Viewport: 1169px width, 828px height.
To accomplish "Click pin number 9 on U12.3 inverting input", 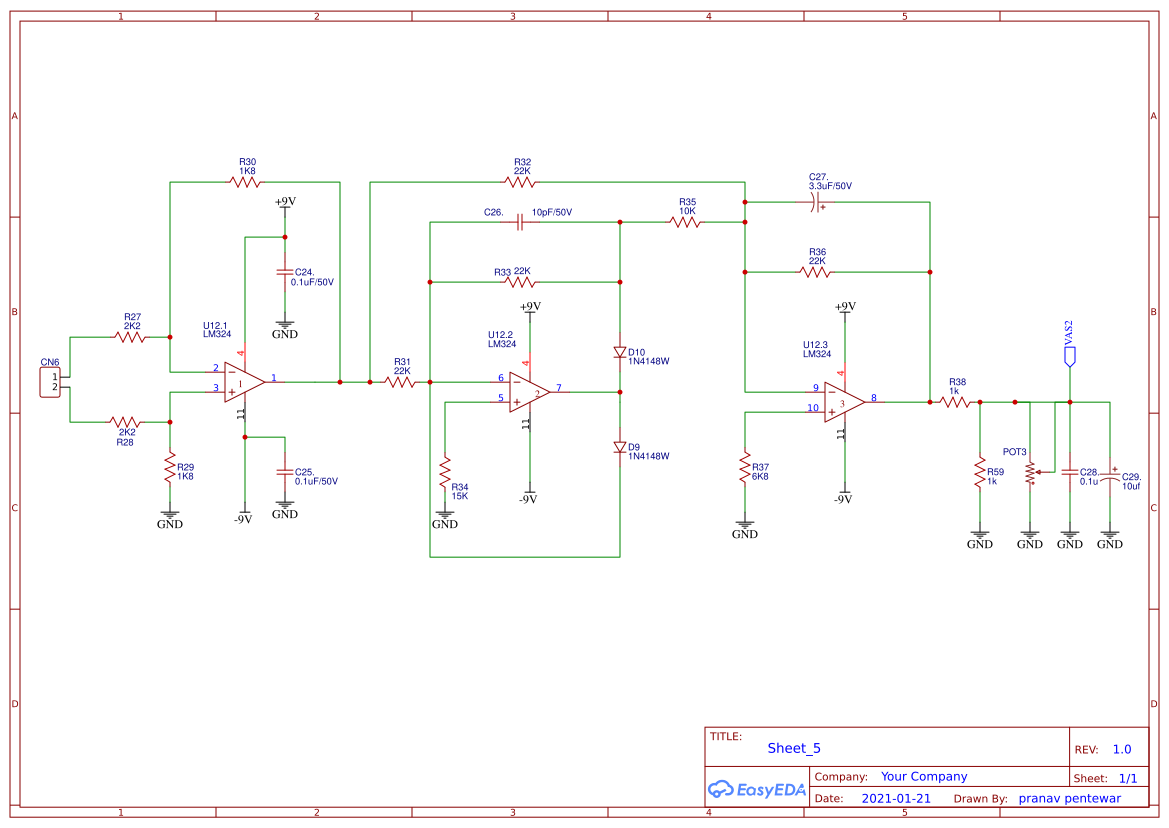I will (816, 388).
